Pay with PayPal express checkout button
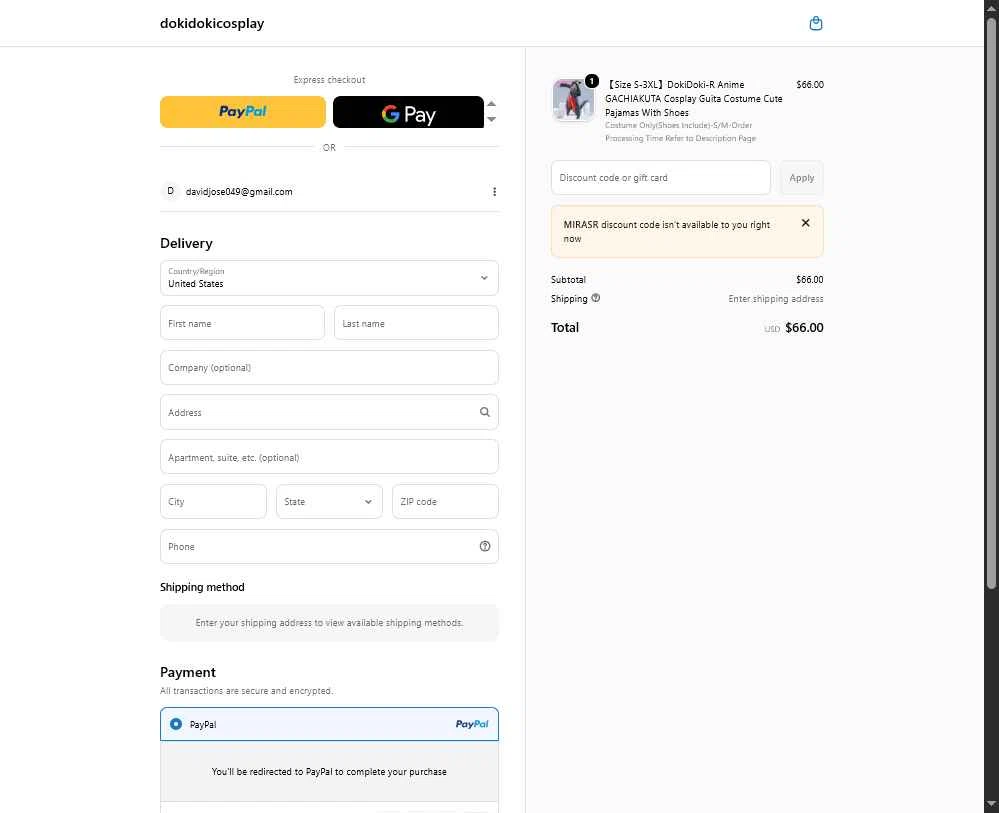The image size is (999, 813). coord(243,112)
